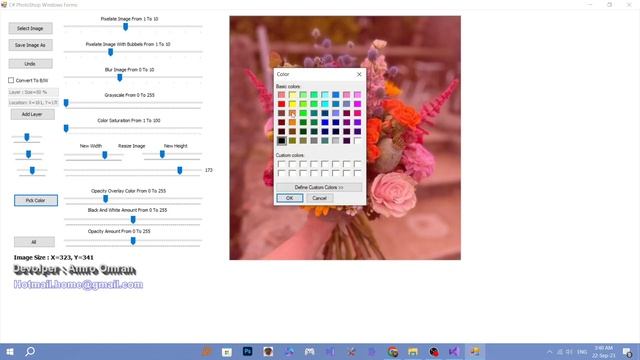Cancel the Color dialog
Viewport: 640px width, 360px height.
coord(319,198)
